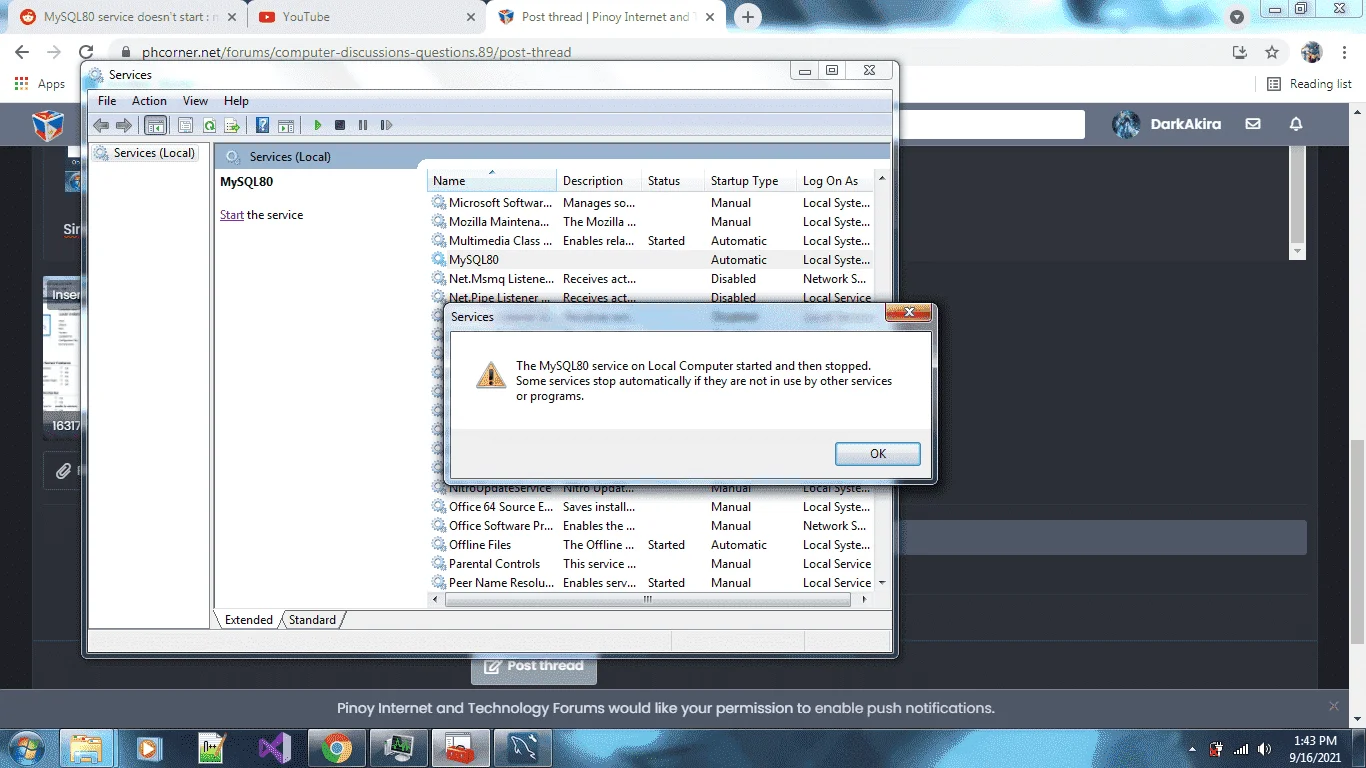1366x768 pixels.
Task: Select the Net.Msmq Listene... service row
Action: tap(651, 279)
